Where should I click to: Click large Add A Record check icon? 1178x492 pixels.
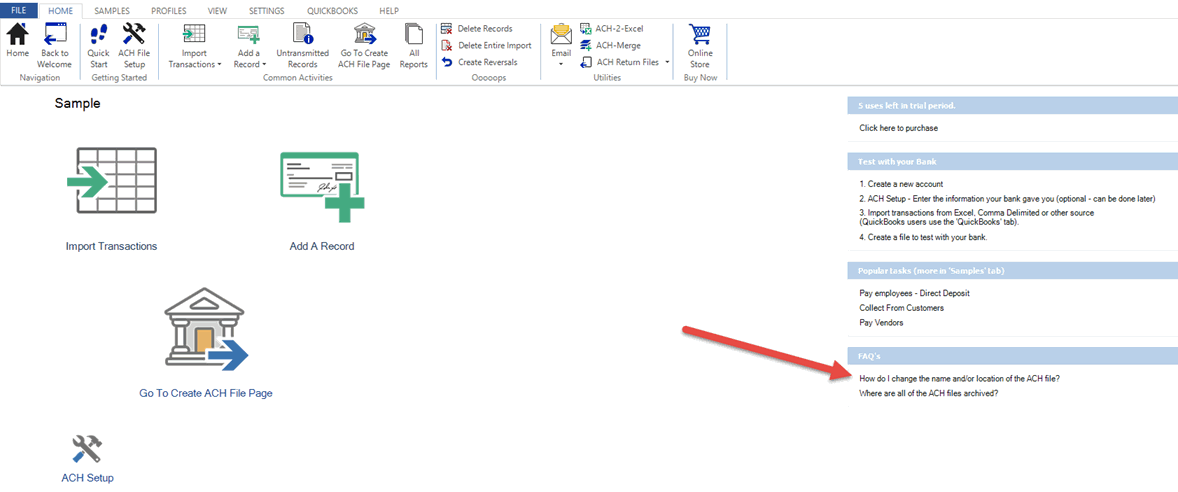[x=322, y=187]
